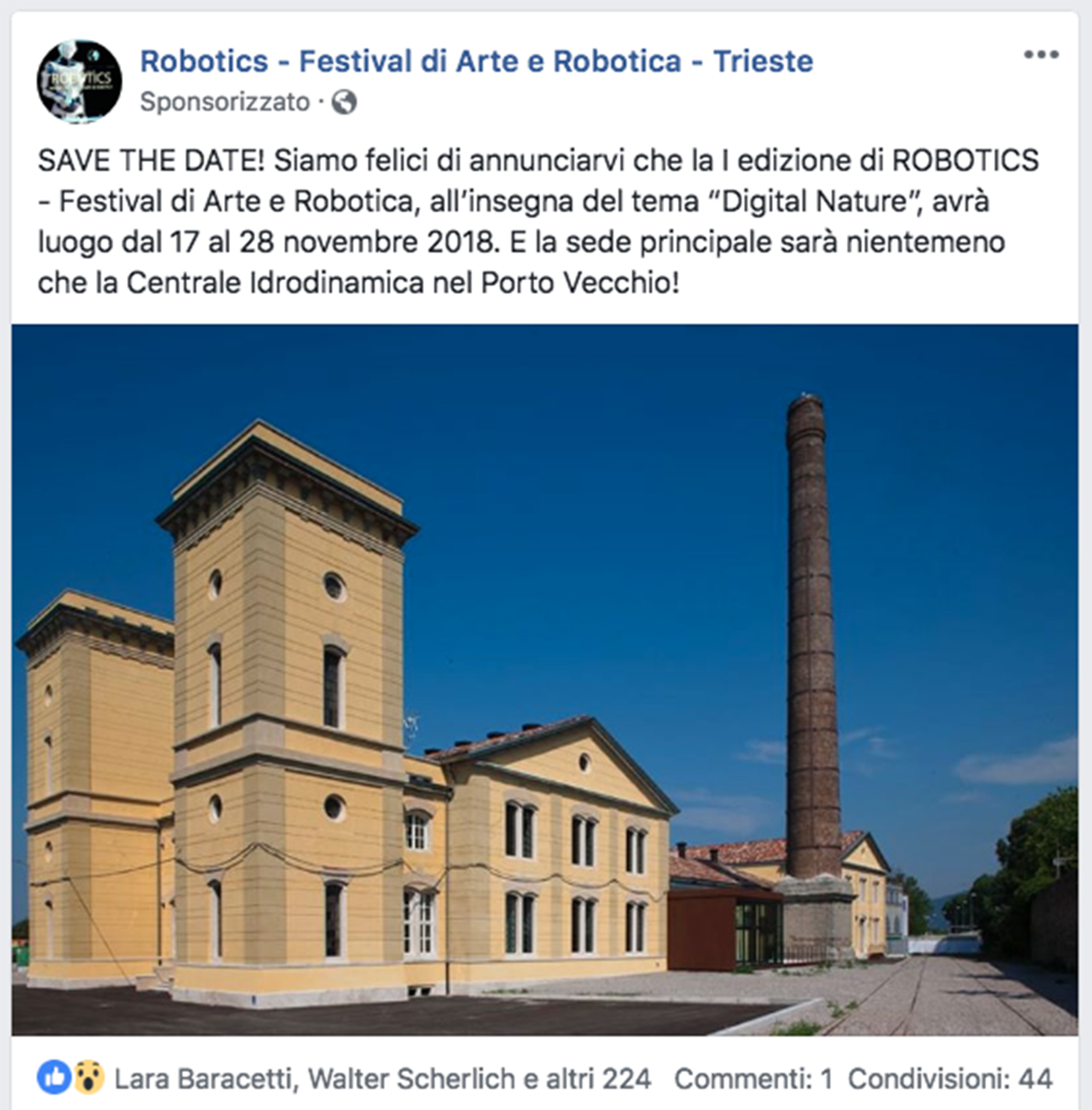Image resolution: width=1092 pixels, height=1110 pixels.
Task: Open the Centrale Idrodinamica photo
Action: point(545,680)
